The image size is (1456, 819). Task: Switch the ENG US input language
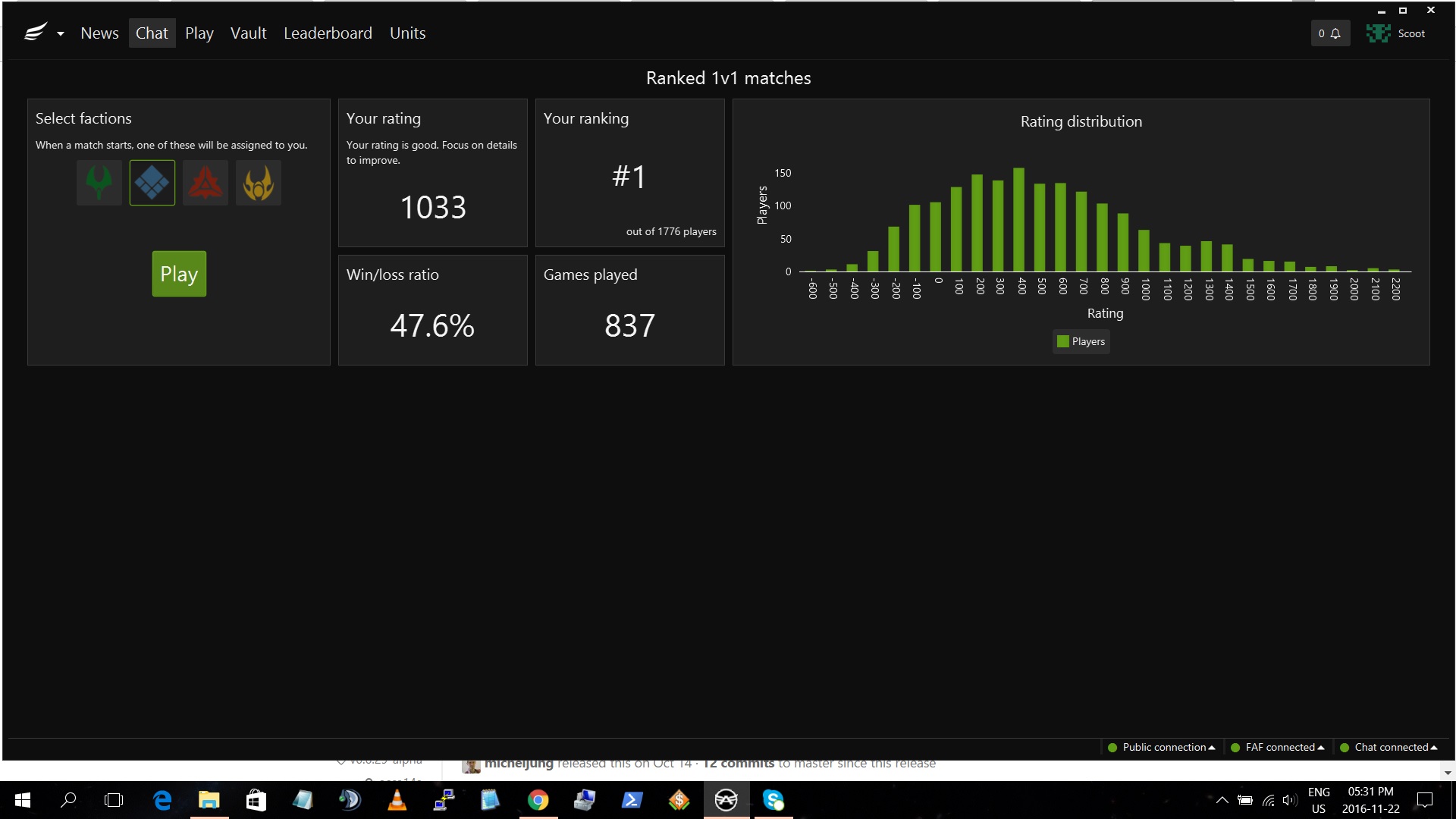1319,800
